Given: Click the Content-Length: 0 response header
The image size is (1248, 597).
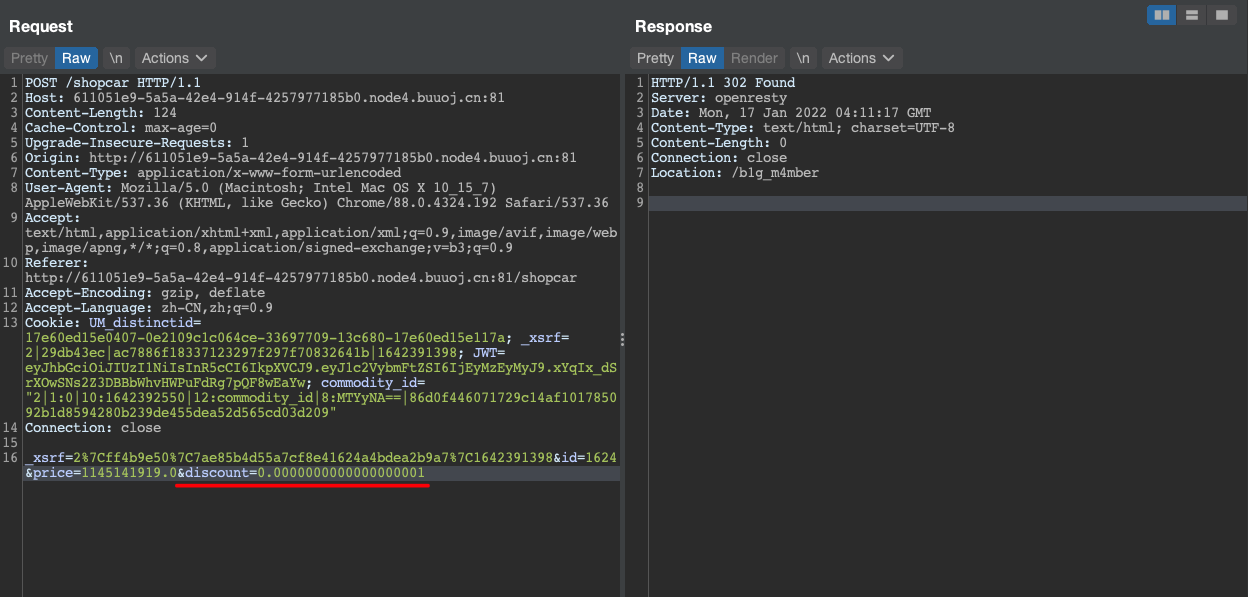Looking at the screenshot, I should coord(719,143).
